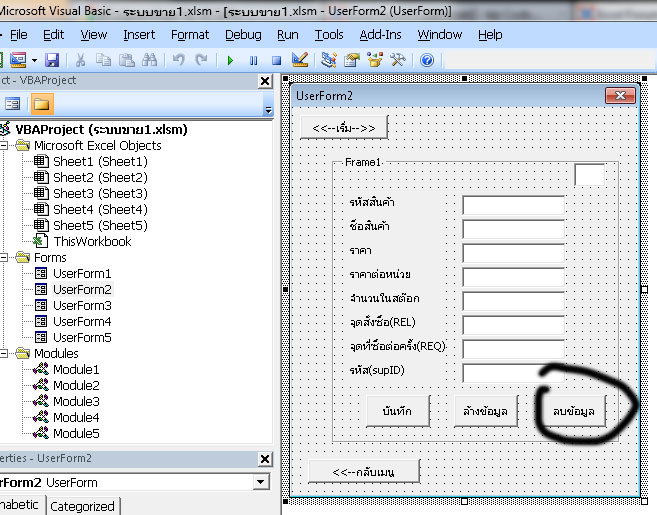
Task: Switch to the Categorized properties tab
Action: tap(82, 506)
